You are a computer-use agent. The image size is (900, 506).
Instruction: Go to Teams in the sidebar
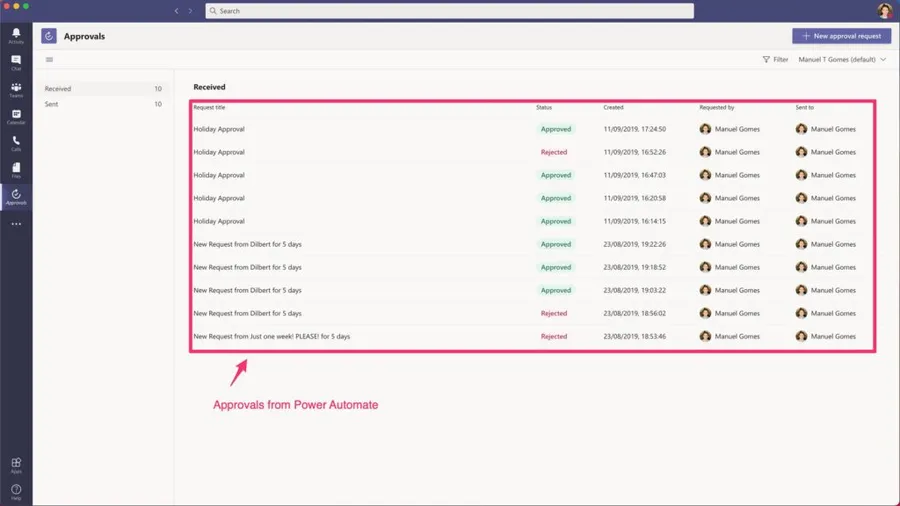click(16, 89)
